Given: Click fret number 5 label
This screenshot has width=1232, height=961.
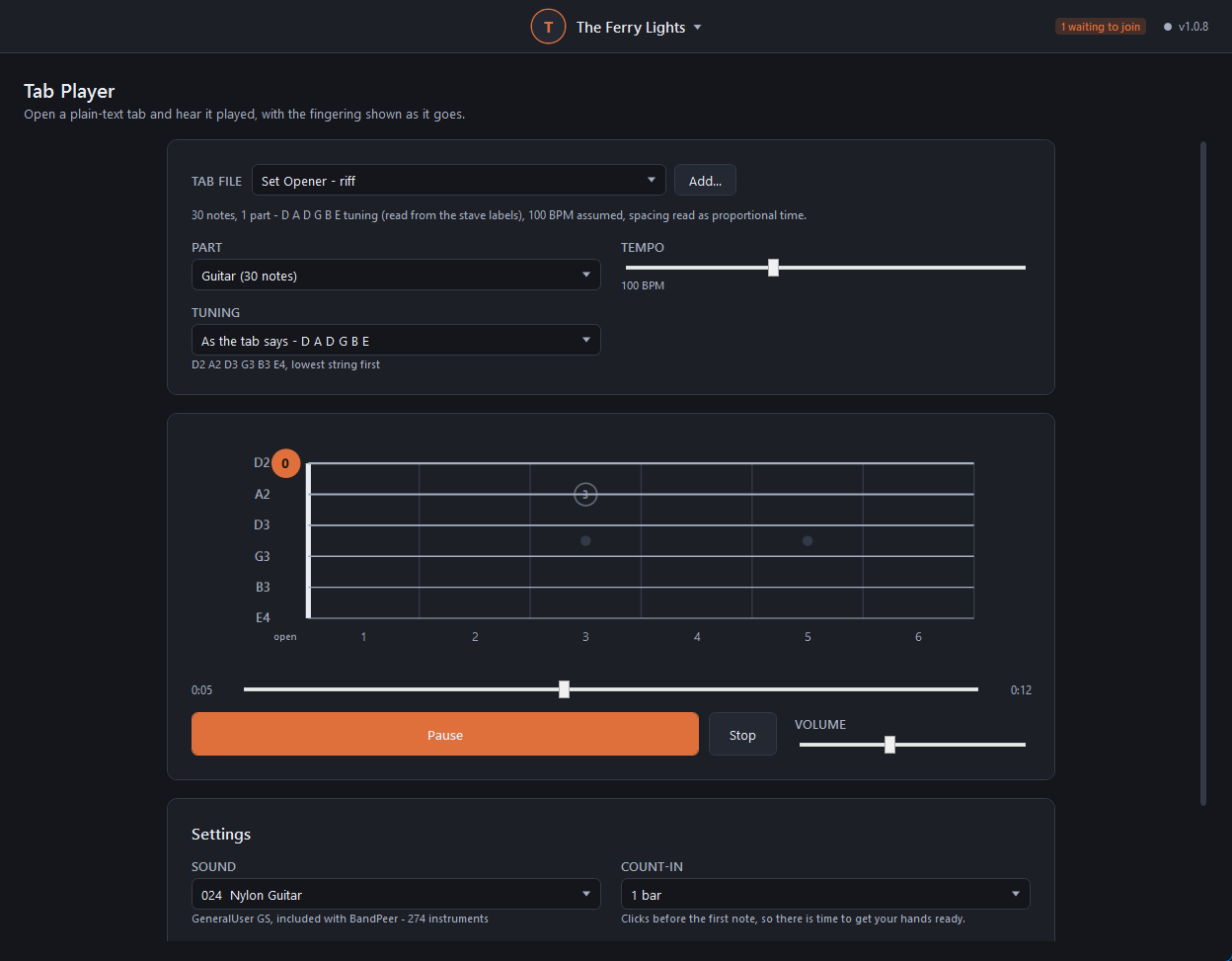Looking at the screenshot, I should click(808, 637).
